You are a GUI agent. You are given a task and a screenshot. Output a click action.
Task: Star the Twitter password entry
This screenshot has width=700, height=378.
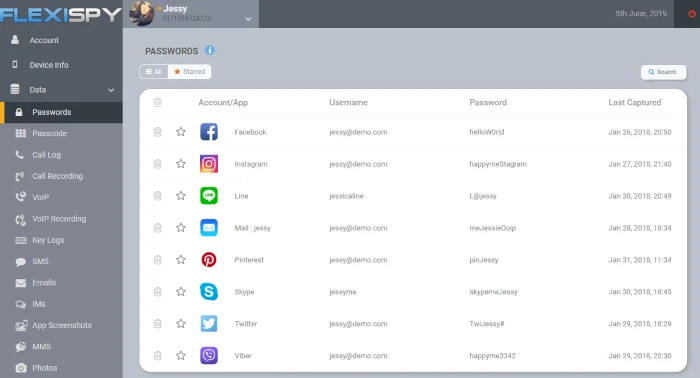click(x=181, y=324)
